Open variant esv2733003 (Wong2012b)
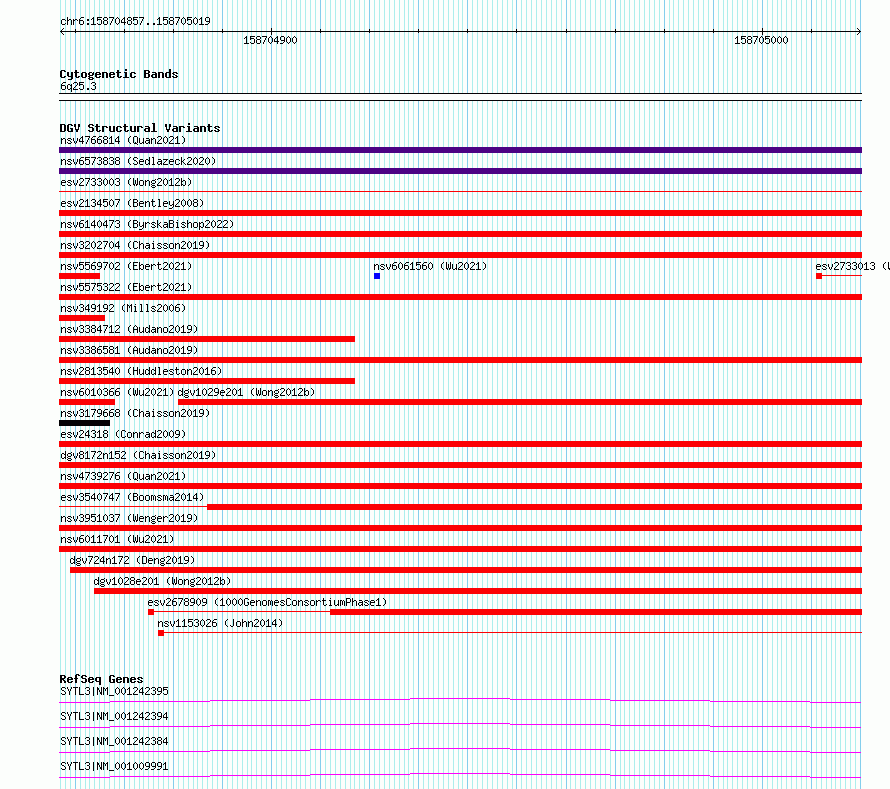This screenshot has height=789, width=890. point(126,182)
